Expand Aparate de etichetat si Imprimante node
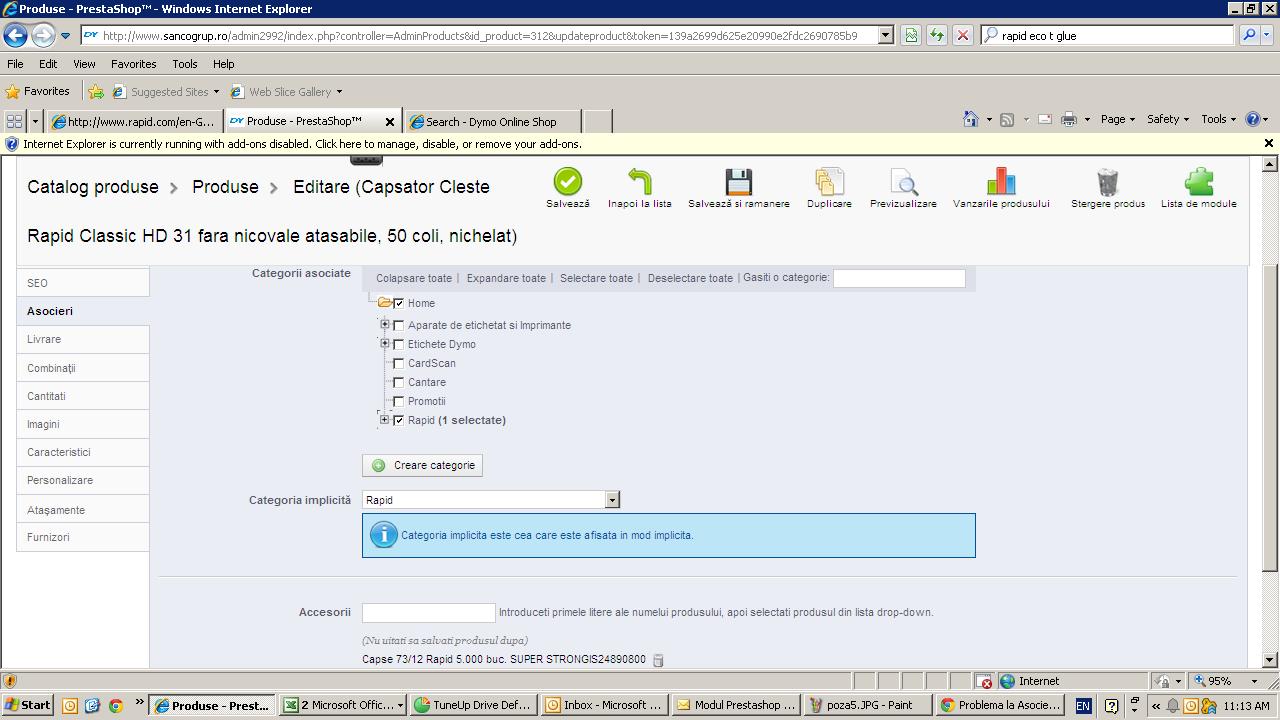Viewport: 1280px width, 720px height. [x=384, y=324]
